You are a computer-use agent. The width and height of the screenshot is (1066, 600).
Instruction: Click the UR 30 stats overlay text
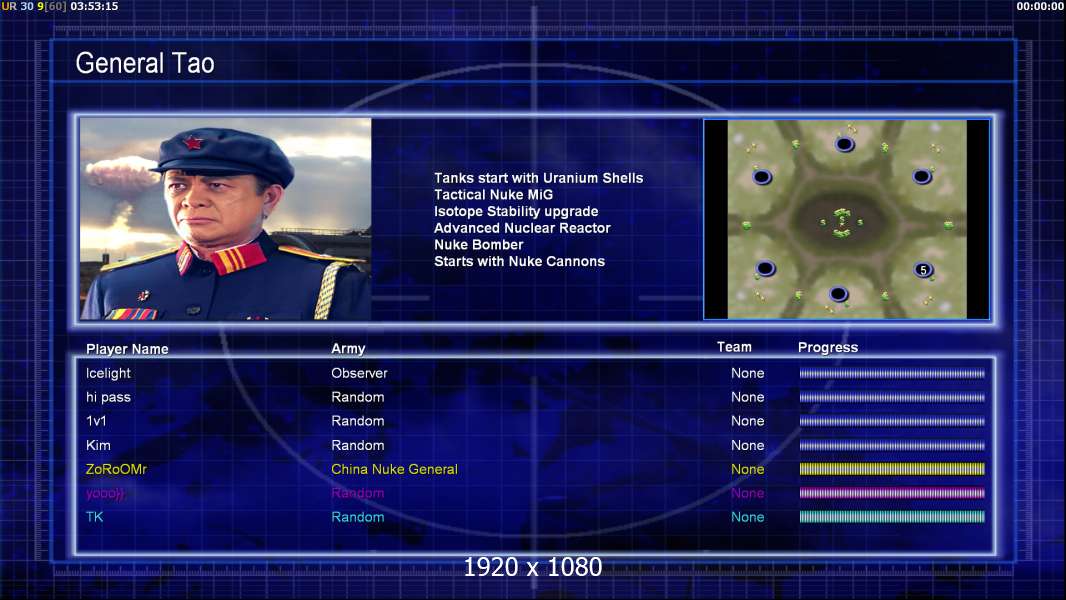17,6
